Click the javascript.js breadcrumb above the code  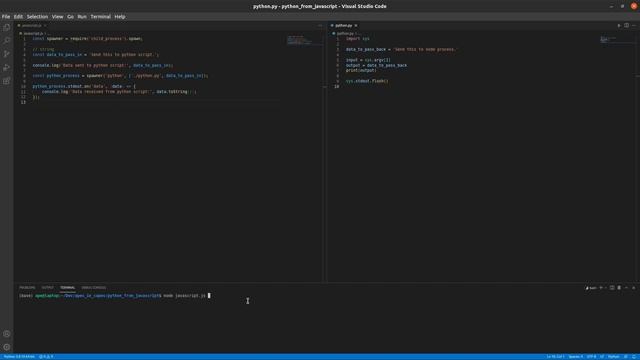(x=33, y=33)
